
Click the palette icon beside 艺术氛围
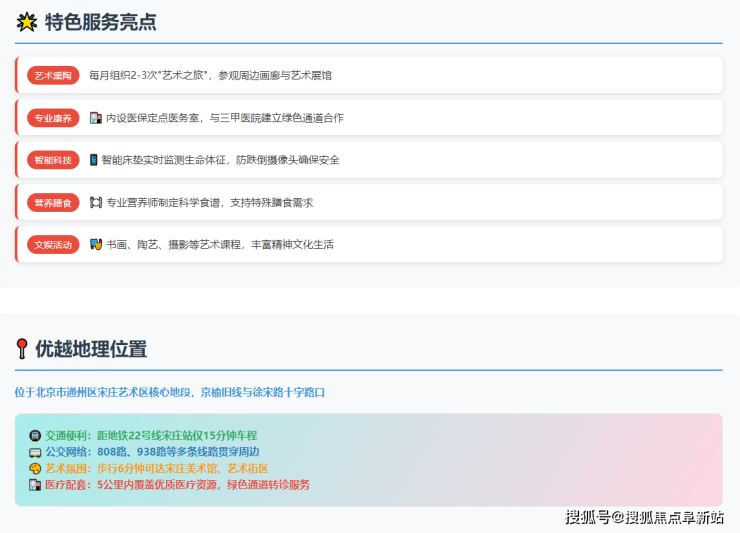pos(35,468)
